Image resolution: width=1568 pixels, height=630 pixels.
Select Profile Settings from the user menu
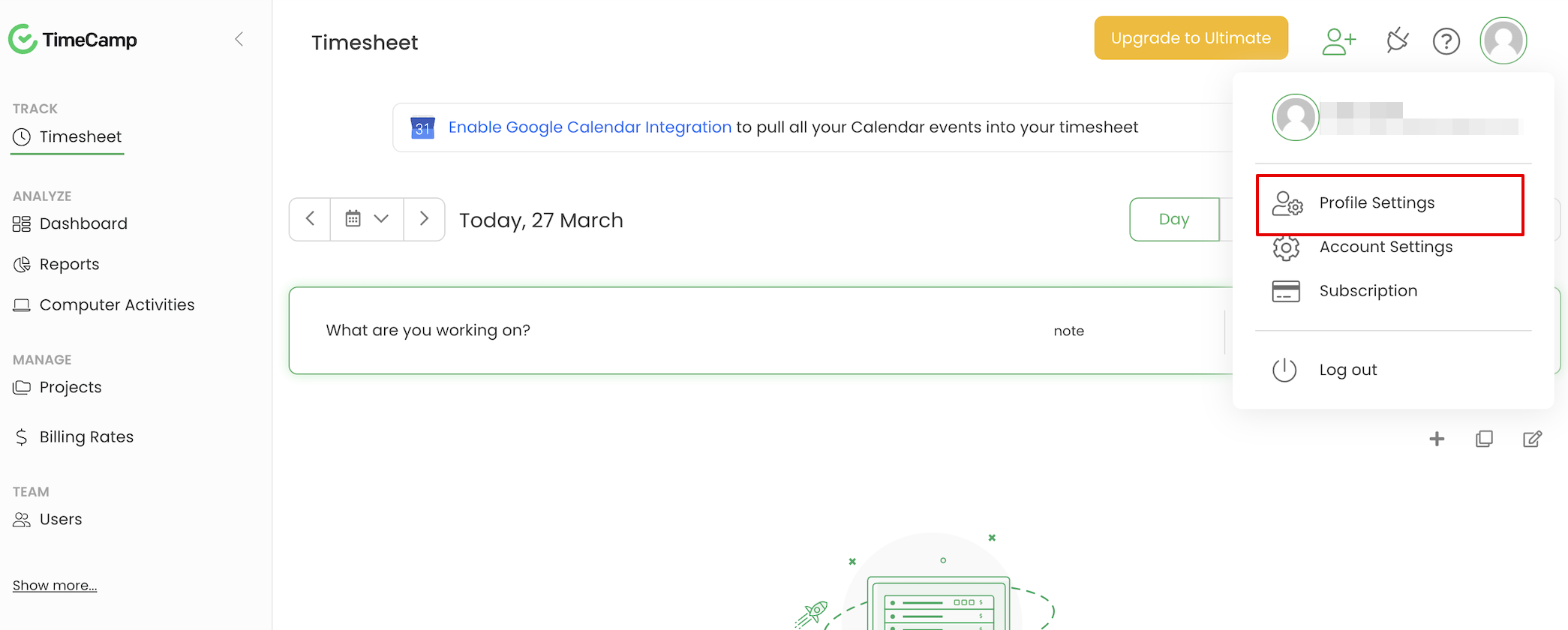[1376, 203]
